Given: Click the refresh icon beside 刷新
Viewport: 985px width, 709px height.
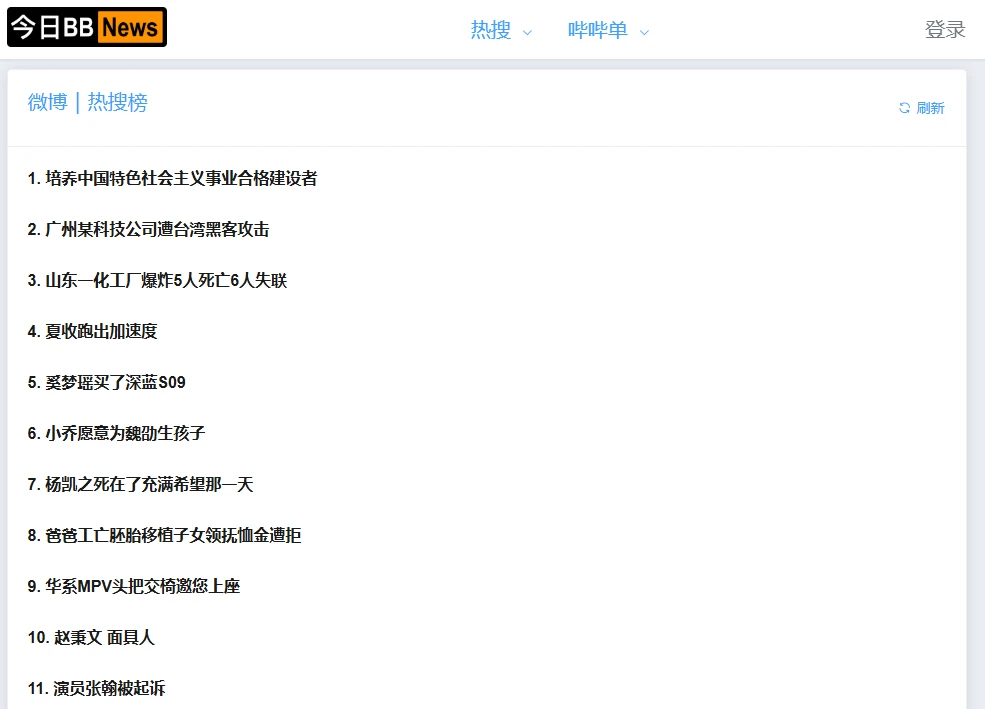Looking at the screenshot, I should (x=904, y=108).
